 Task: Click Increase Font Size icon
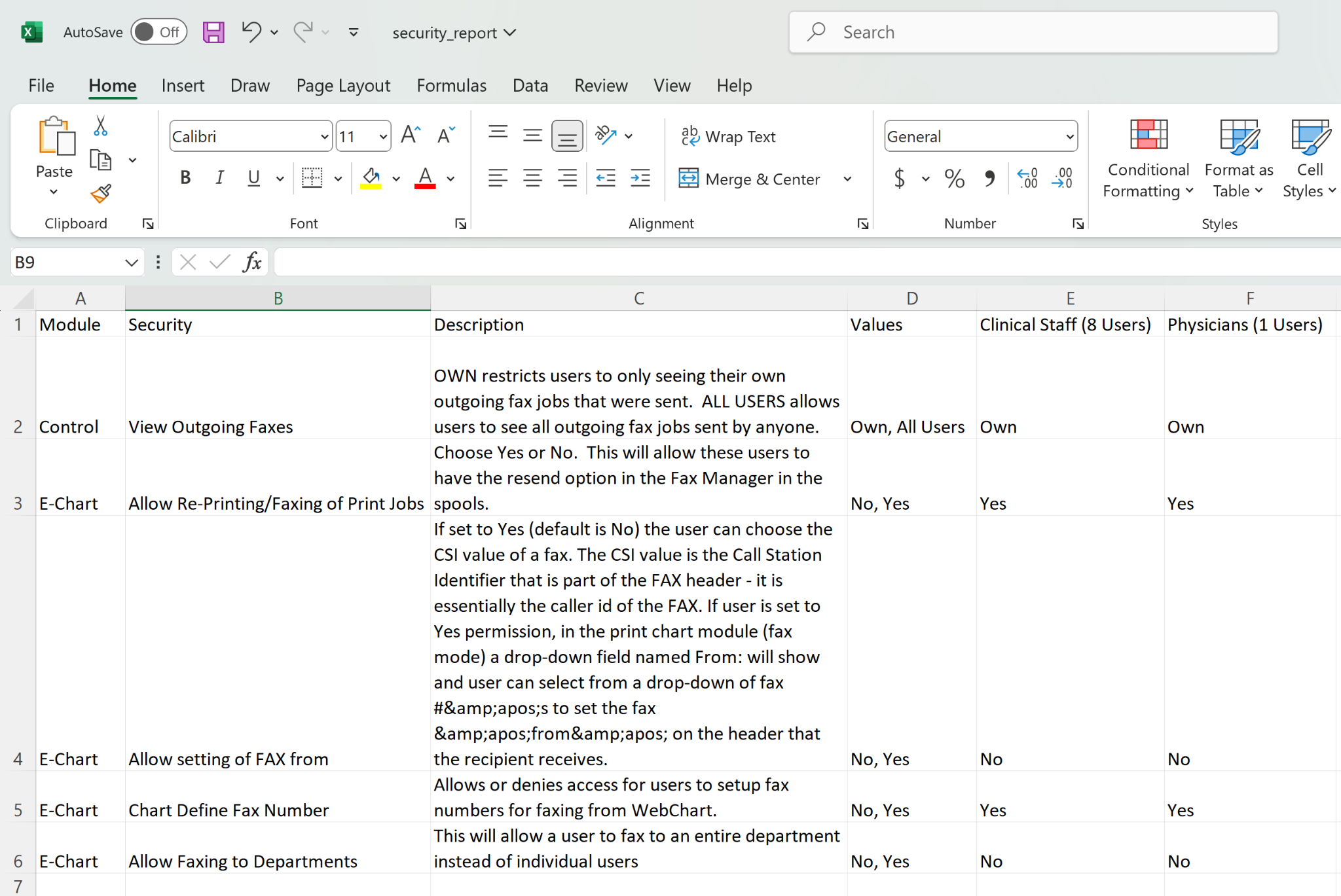[x=411, y=135]
